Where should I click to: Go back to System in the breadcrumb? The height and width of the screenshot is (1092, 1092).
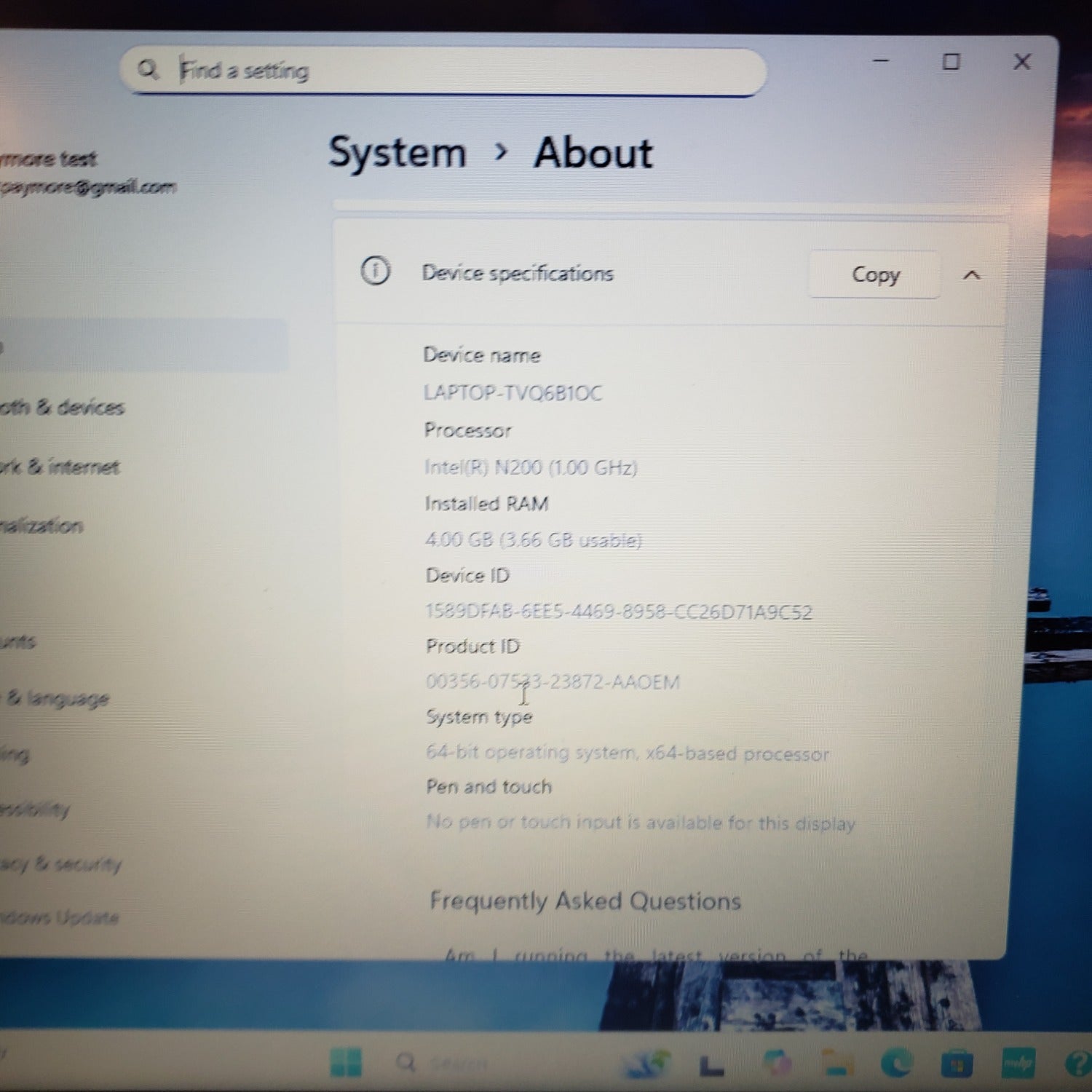pyautogui.click(x=397, y=153)
